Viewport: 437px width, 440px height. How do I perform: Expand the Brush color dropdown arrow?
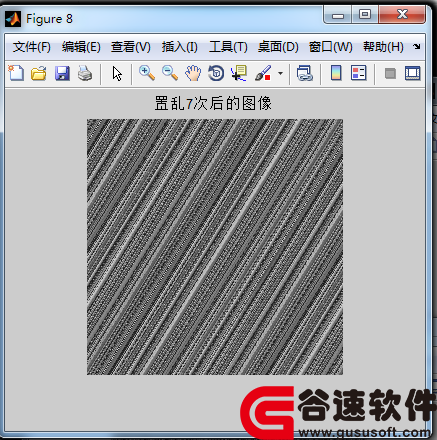coord(280,73)
